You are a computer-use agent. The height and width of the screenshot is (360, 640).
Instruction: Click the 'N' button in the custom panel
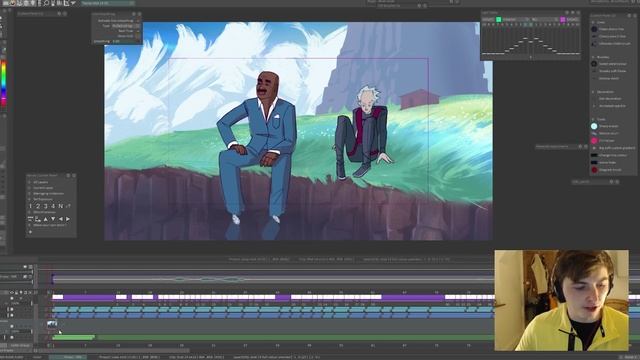pos(61,206)
